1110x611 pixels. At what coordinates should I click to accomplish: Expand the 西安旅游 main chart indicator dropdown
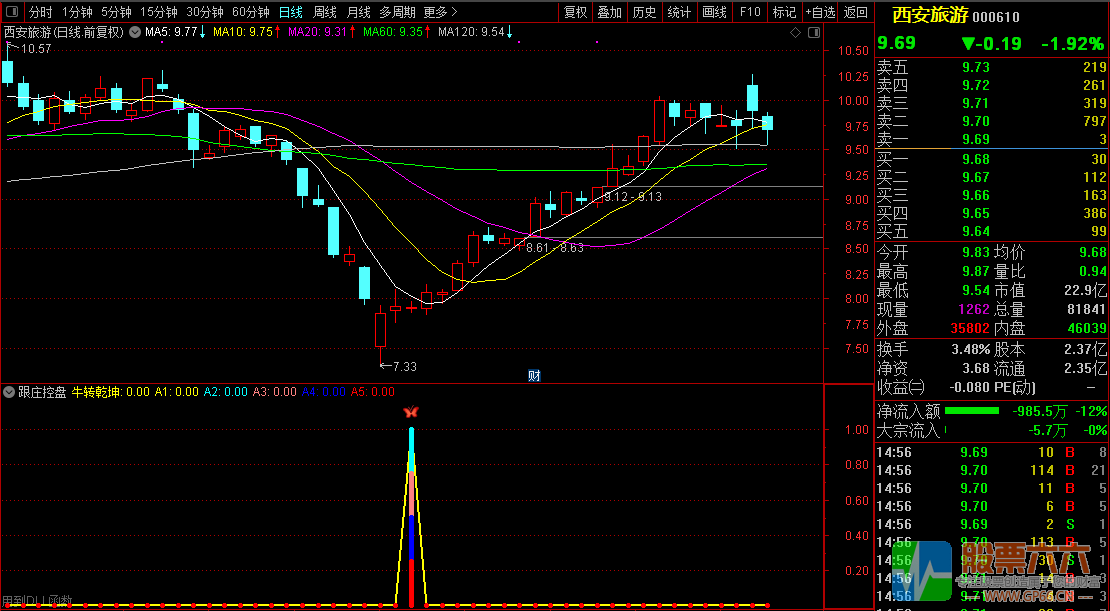(x=135, y=32)
